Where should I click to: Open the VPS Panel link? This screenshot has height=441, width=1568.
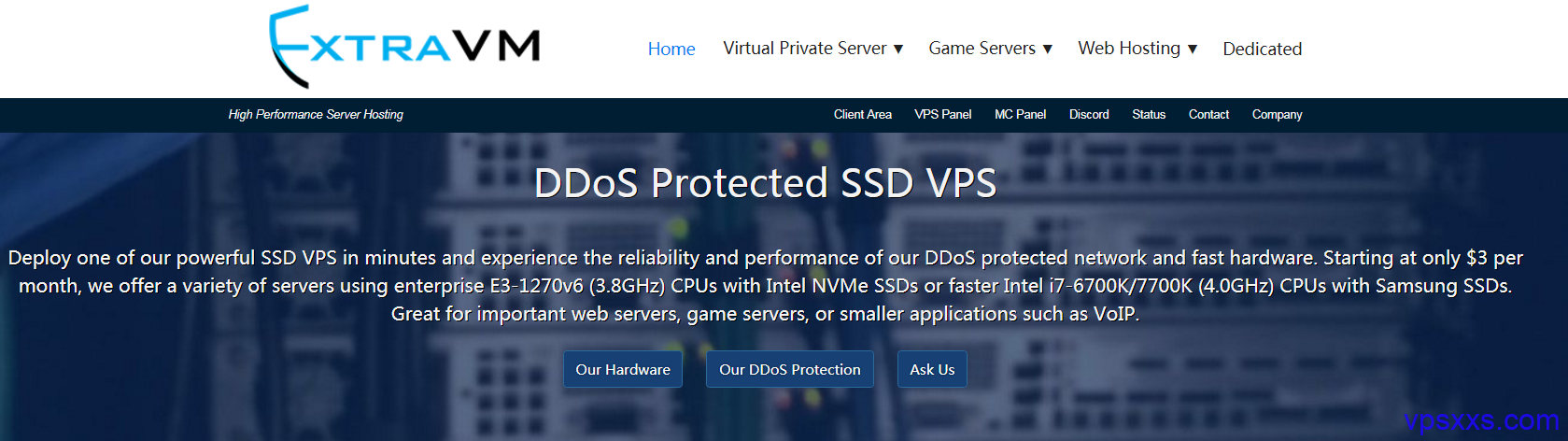pyautogui.click(x=942, y=114)
